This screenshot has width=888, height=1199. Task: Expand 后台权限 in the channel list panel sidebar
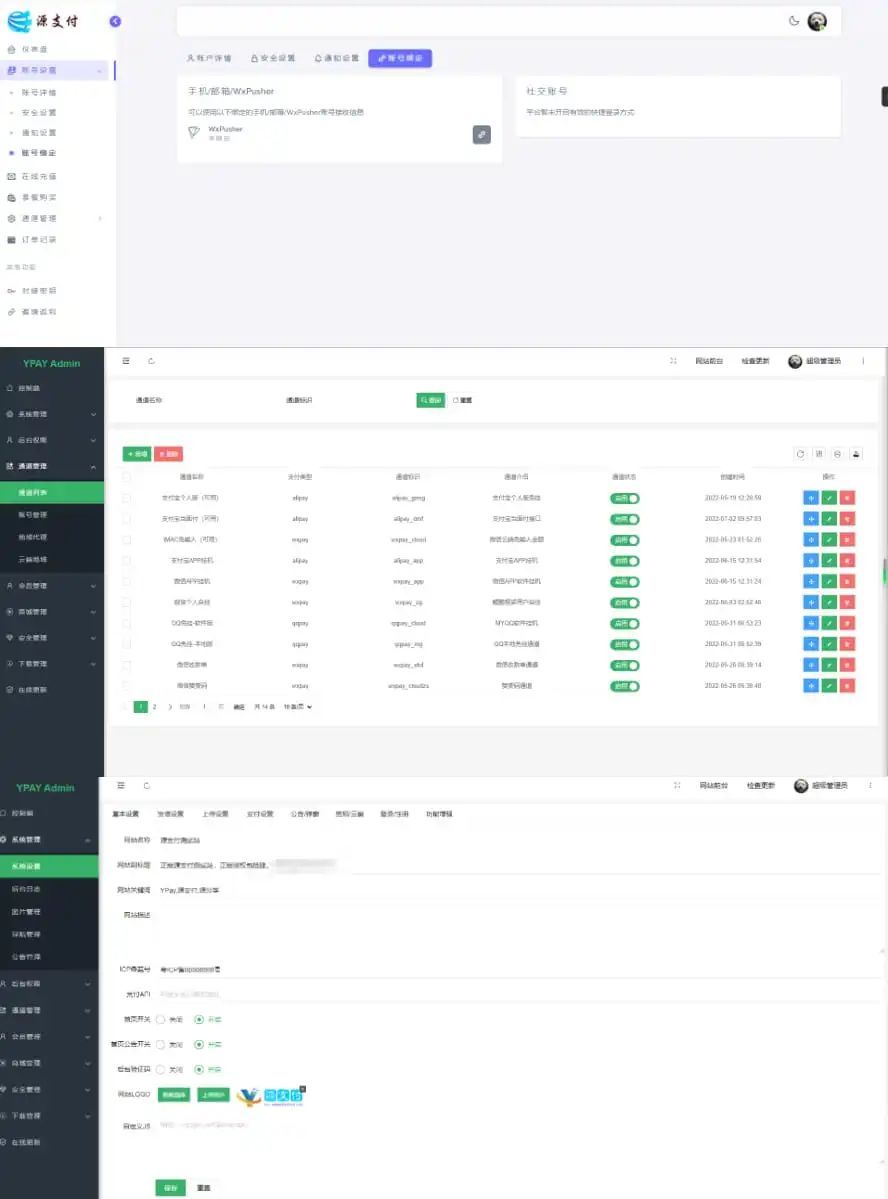click(50, 440)
